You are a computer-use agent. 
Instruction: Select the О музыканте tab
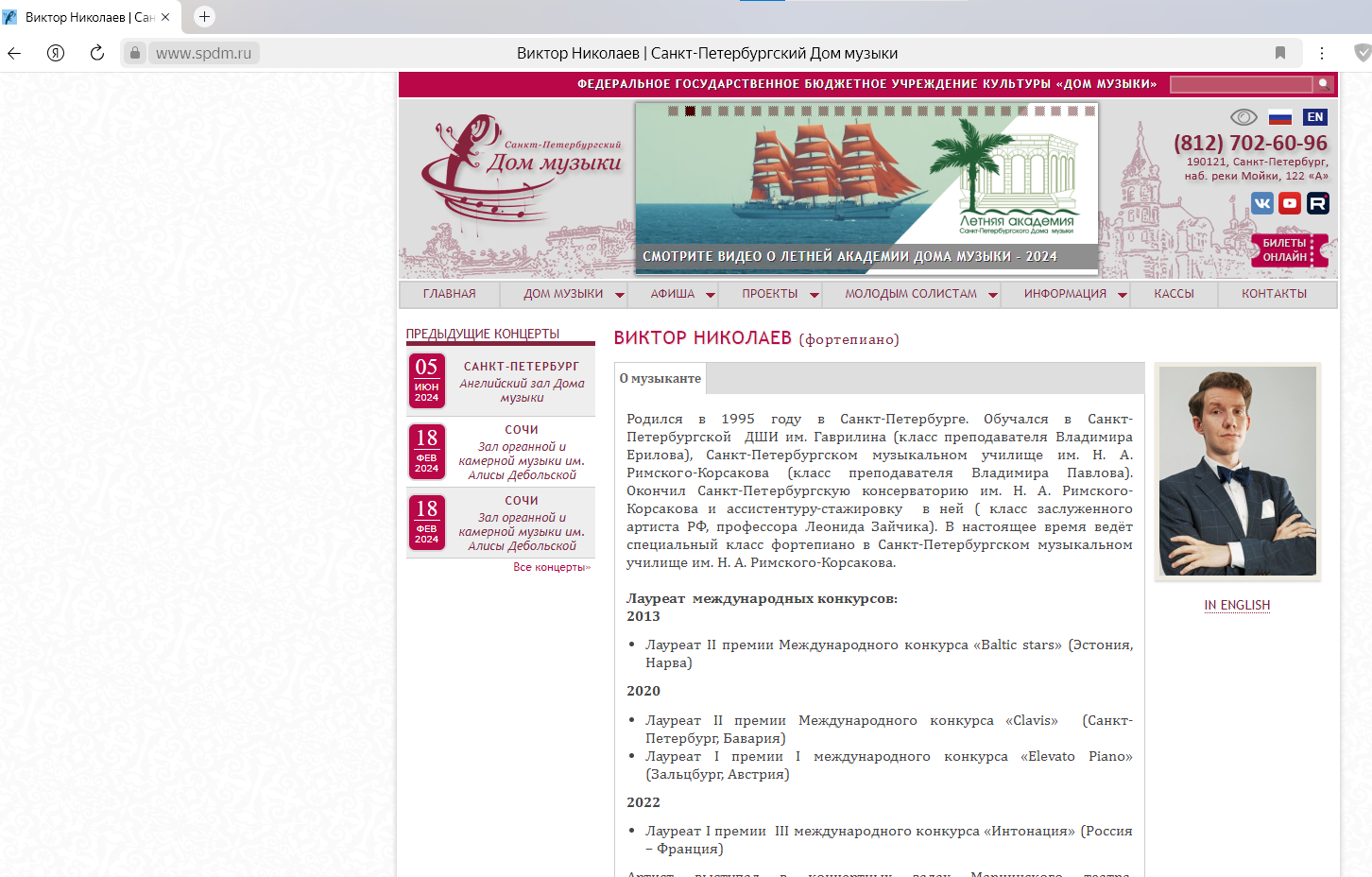pyautogui.click(x=659, y=378)
